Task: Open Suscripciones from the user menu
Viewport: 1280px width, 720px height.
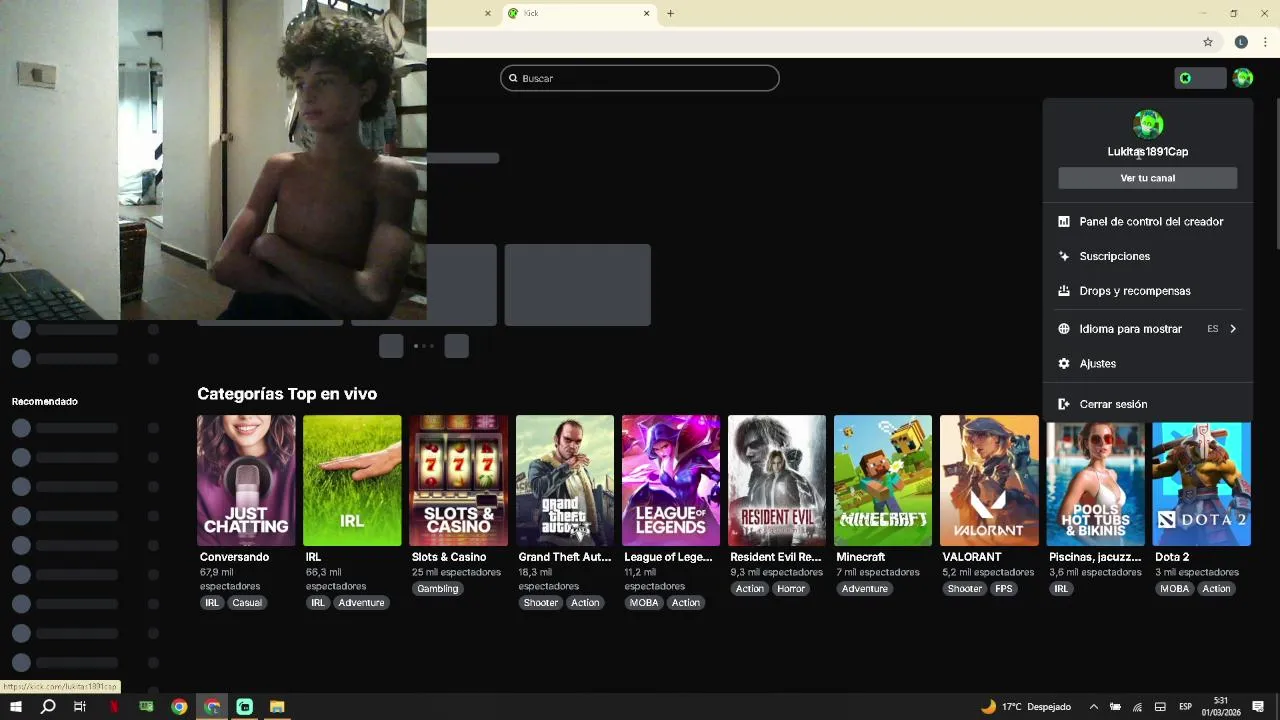Action: tap(1148, 256)
